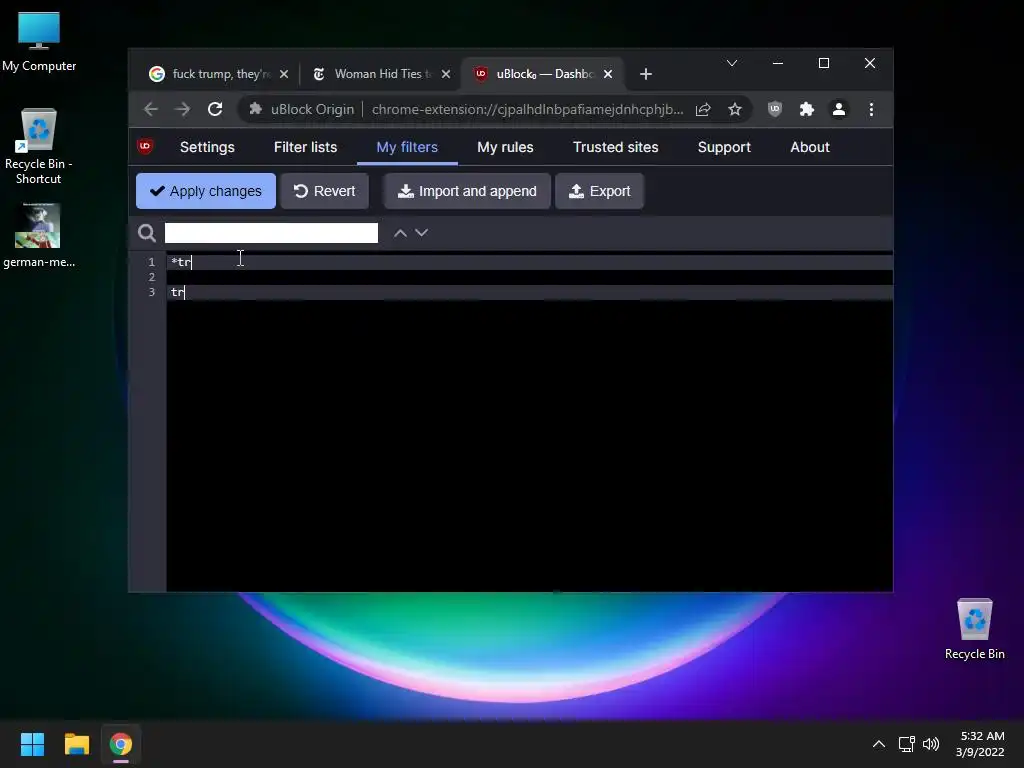This screenshot has width=1024, height=768.
Task: Click the address bar URL
Action: pos(527,109)
